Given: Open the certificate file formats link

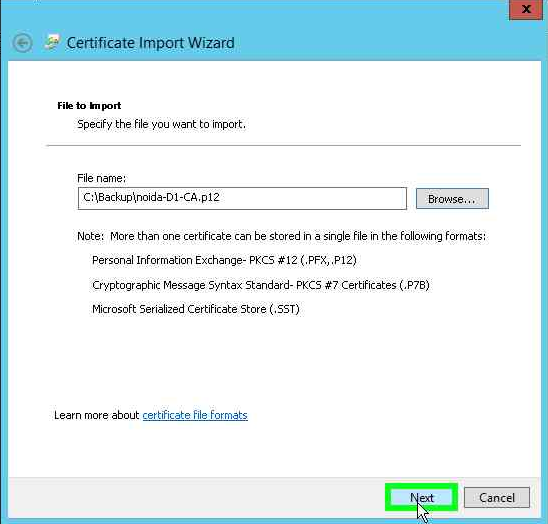Looking at the screenshot, I should [195, 415].
